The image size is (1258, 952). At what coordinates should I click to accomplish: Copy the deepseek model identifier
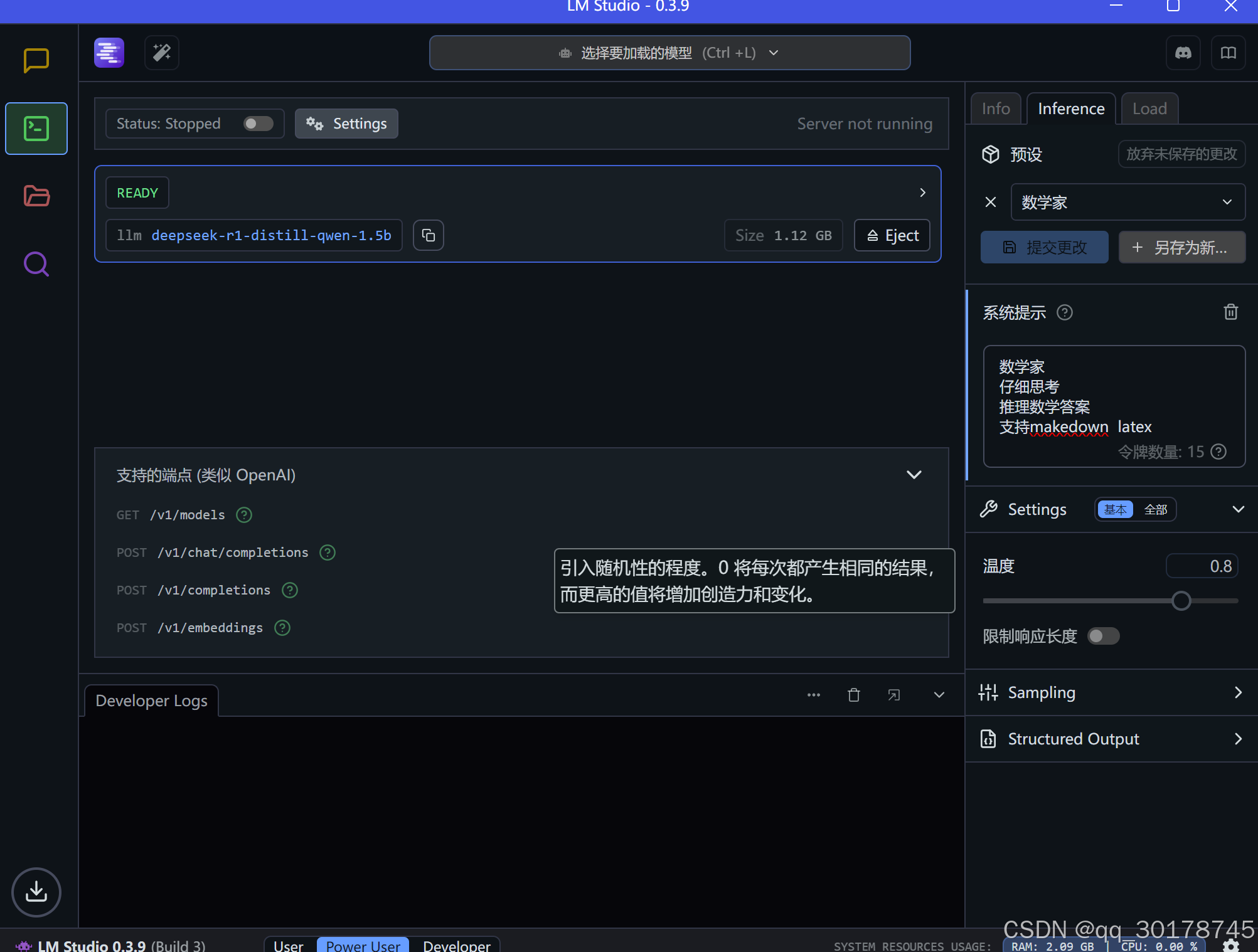[428, 235]
